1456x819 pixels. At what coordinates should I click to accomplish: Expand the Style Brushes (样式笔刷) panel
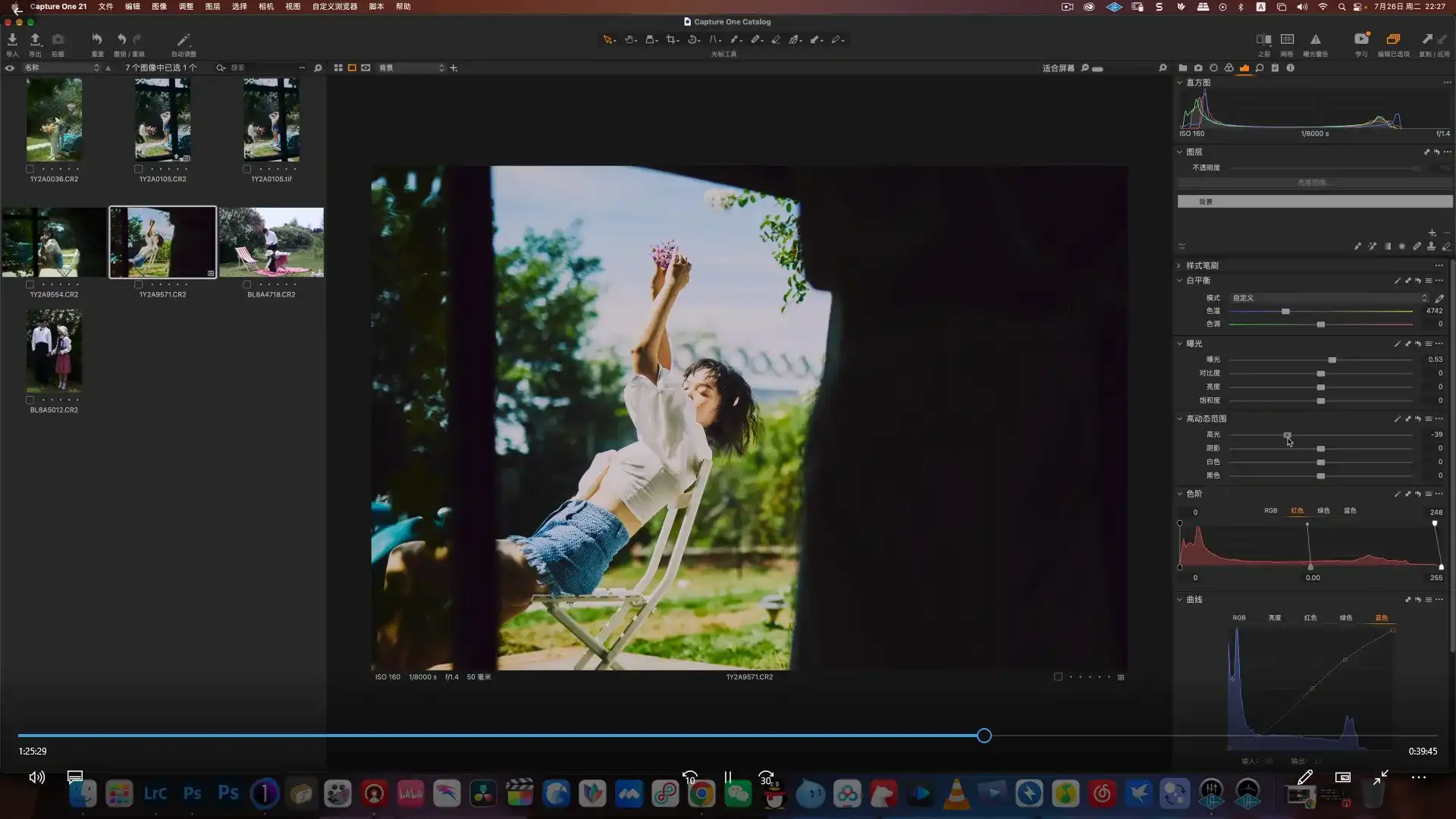coord(1180,265)
